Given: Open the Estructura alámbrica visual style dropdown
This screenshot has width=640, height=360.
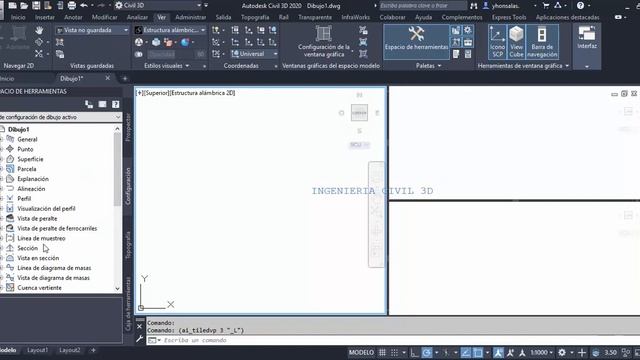Looking at the screenshot, I should (x=170, y=30).
